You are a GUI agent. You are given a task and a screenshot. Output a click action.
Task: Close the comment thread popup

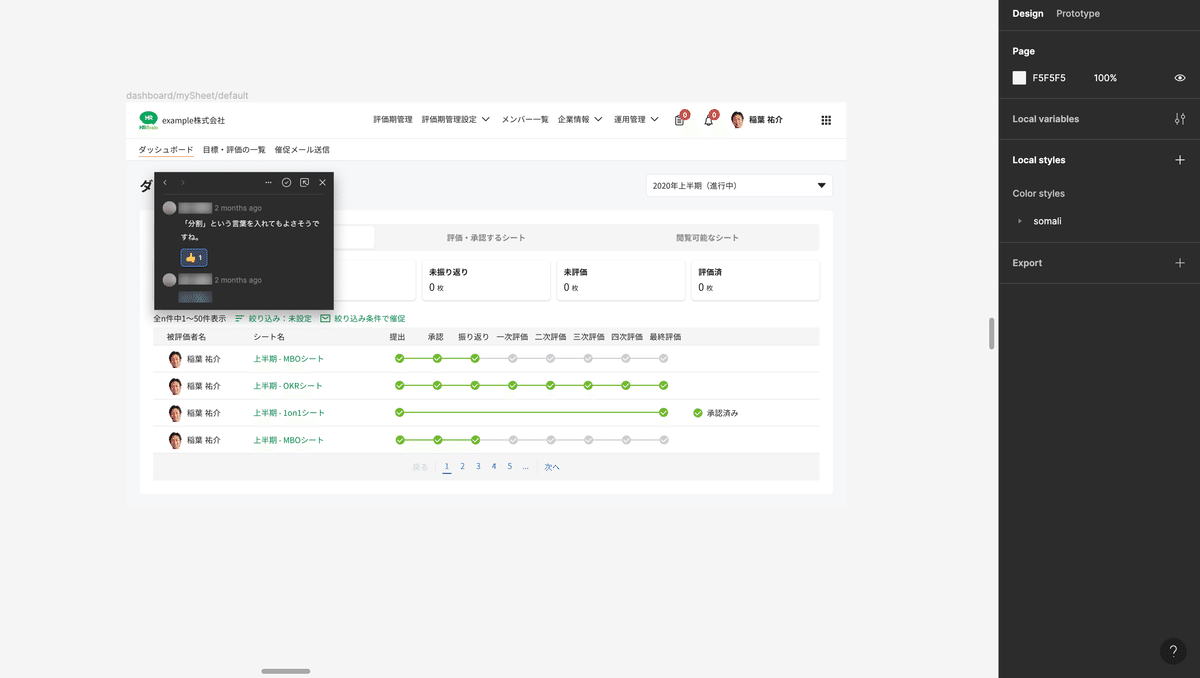tap(322, 183)
